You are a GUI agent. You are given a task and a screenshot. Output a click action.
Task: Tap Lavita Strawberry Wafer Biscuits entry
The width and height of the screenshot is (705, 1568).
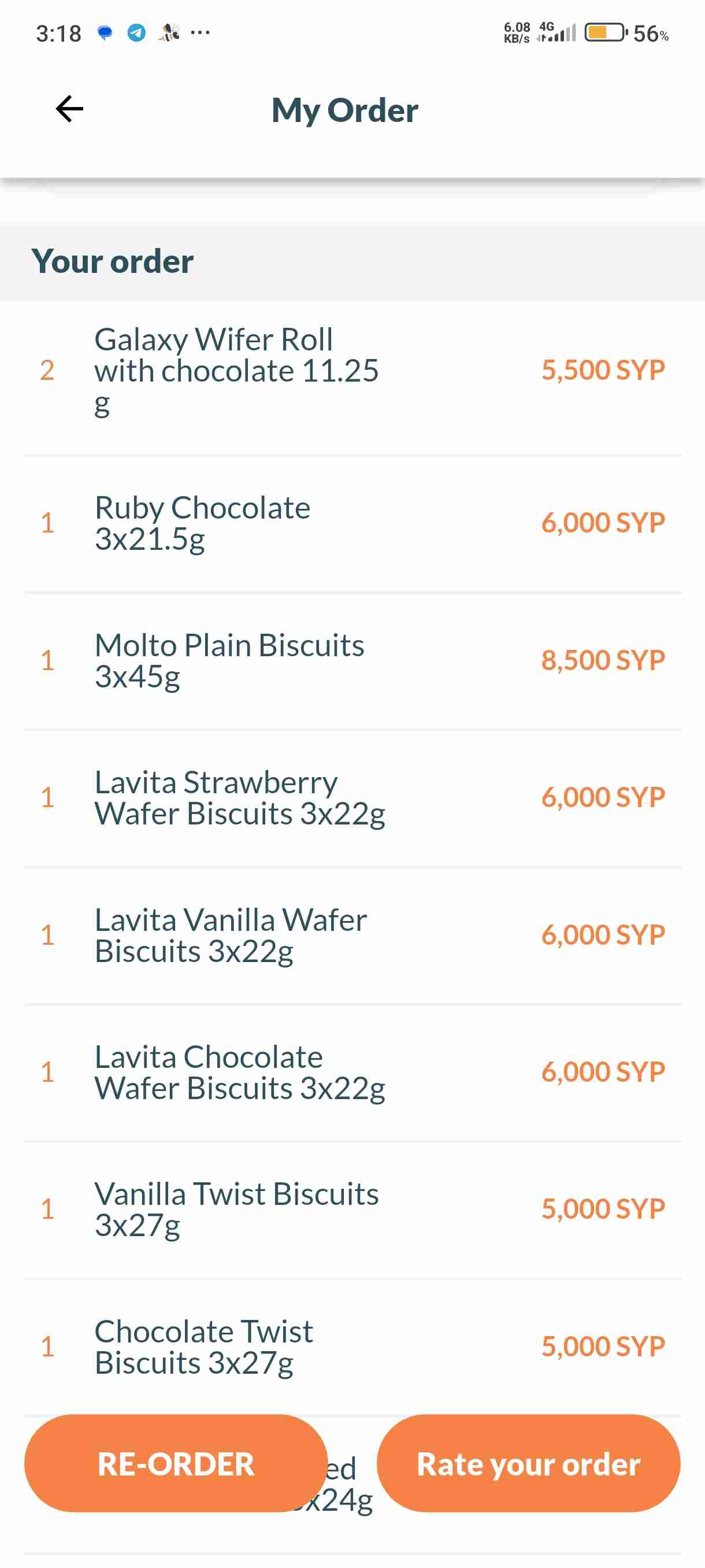click(x=240, y=797)
